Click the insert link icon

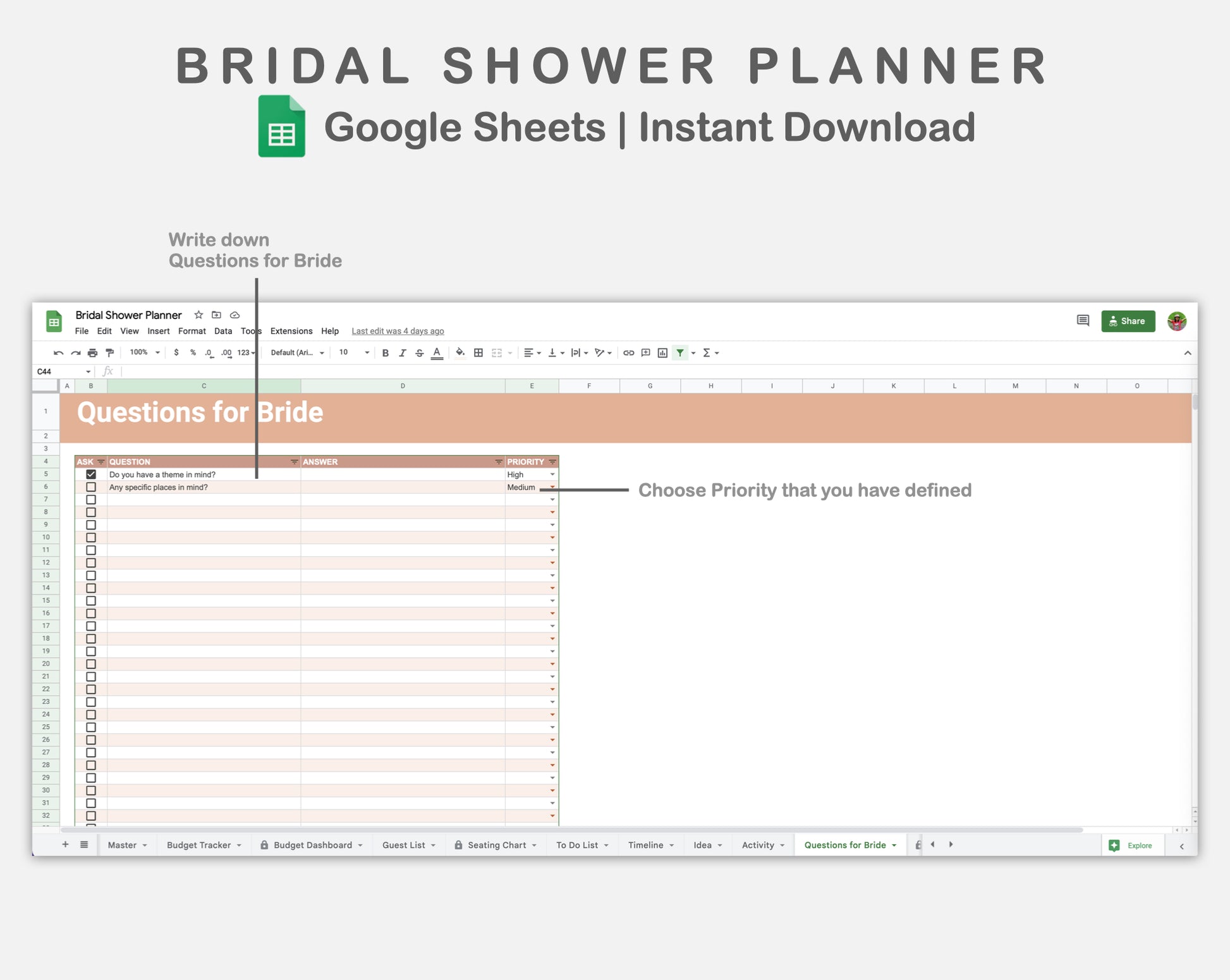point(628,353)
